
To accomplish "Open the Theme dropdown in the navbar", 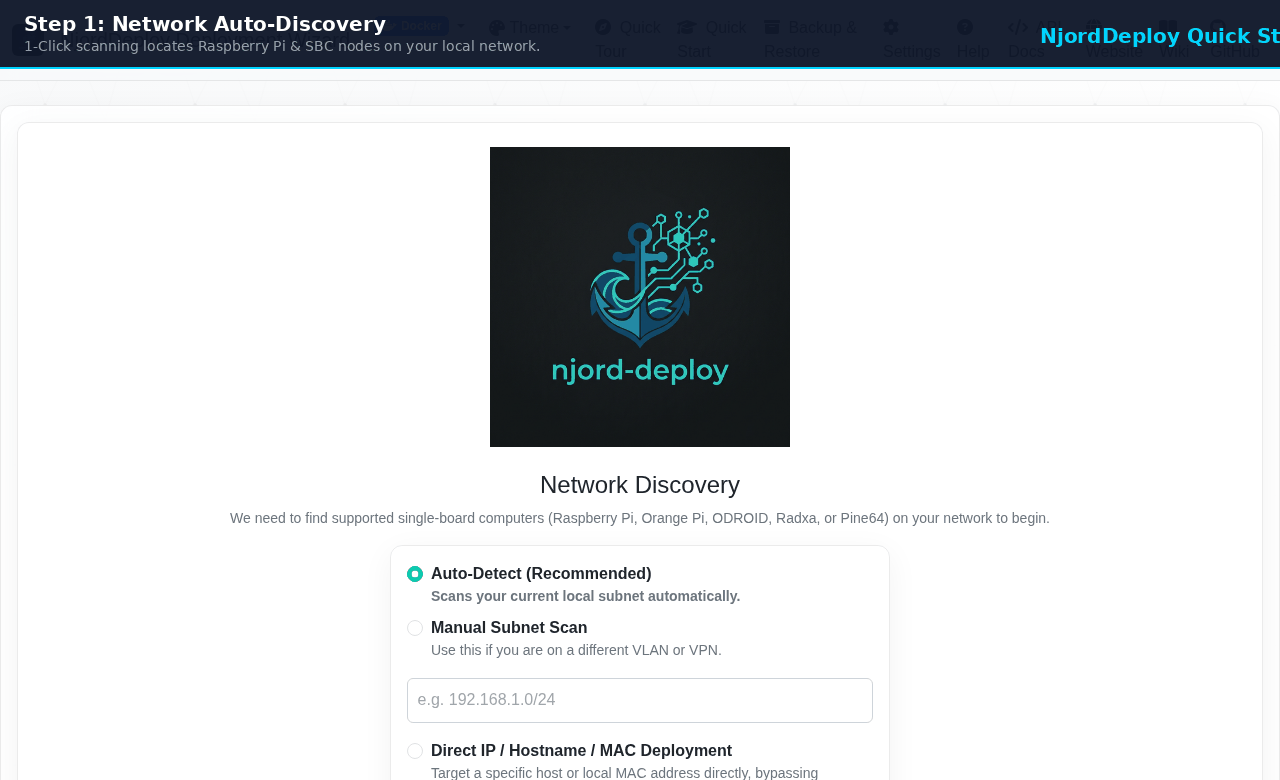I will pos(530,28).
